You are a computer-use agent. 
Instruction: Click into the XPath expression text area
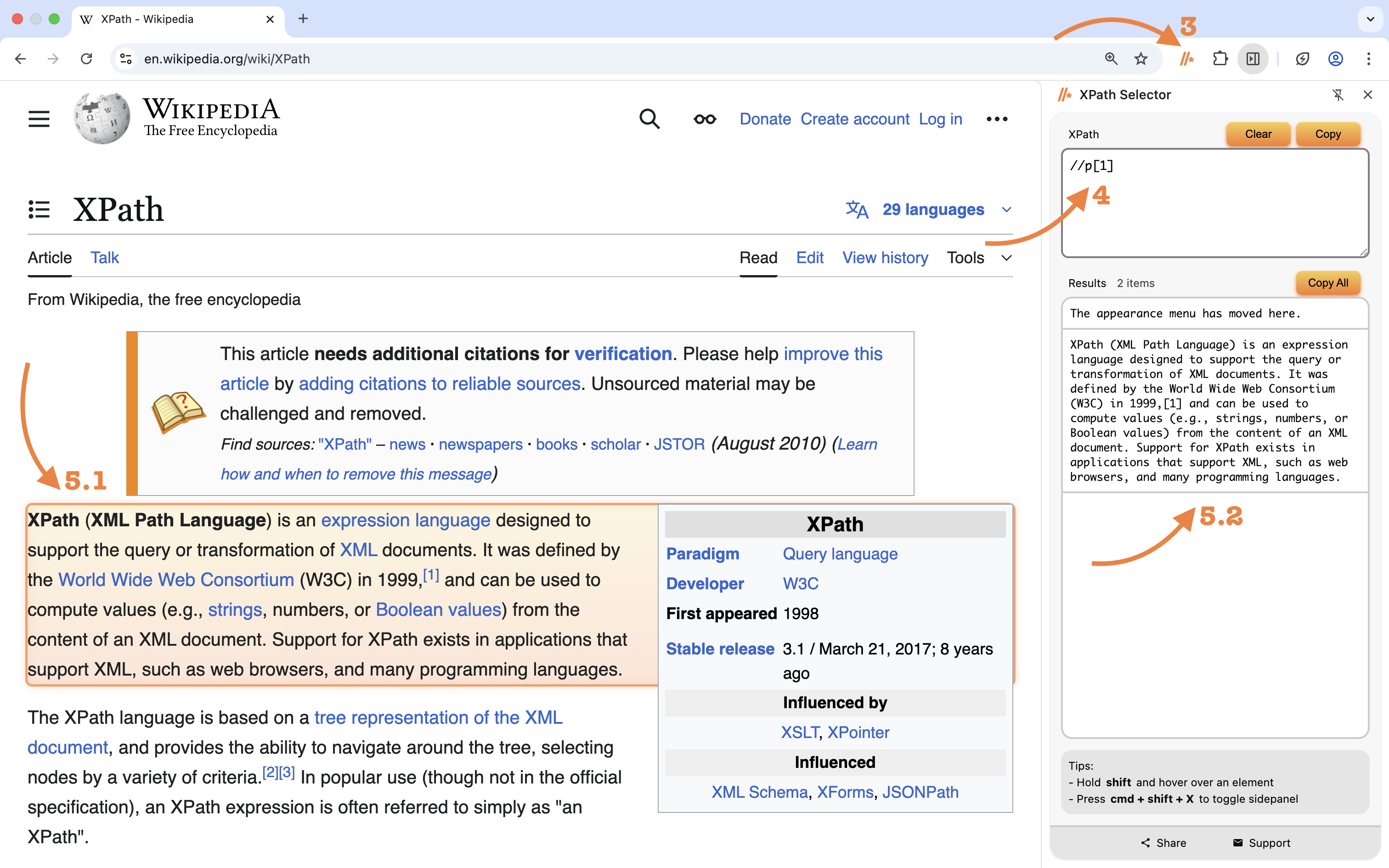coord(1215,203)
